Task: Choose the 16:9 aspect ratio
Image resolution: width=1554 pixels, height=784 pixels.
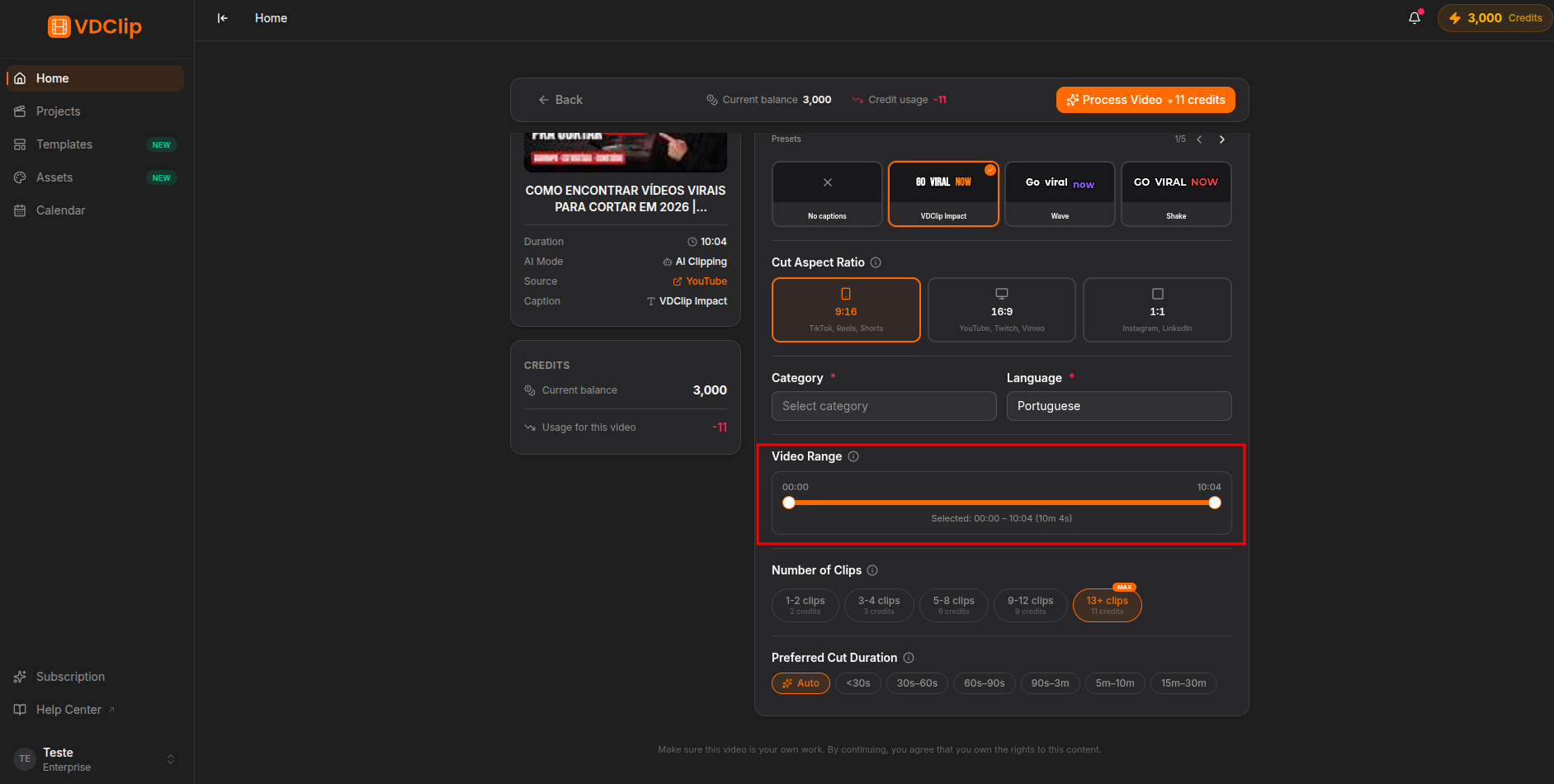Action: (1002, 309)
